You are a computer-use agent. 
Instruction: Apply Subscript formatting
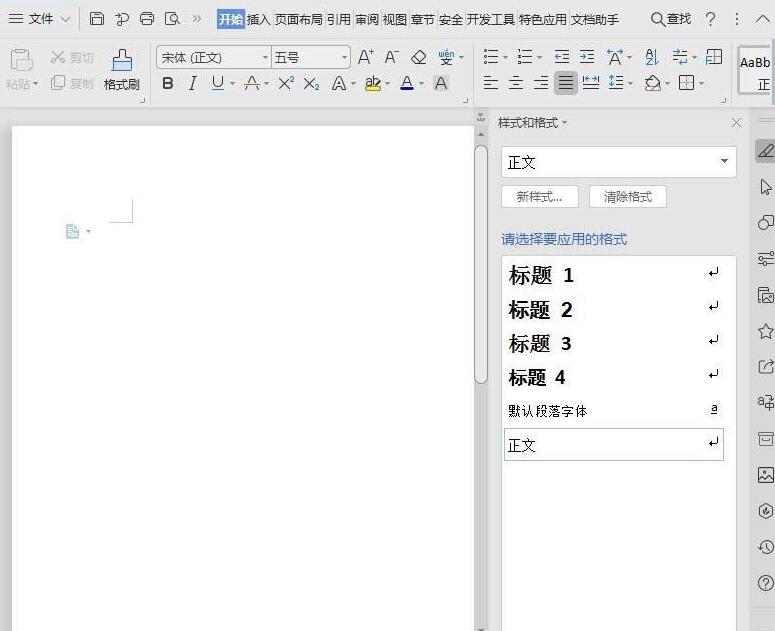pyautogui.click(x=311, y=83)
